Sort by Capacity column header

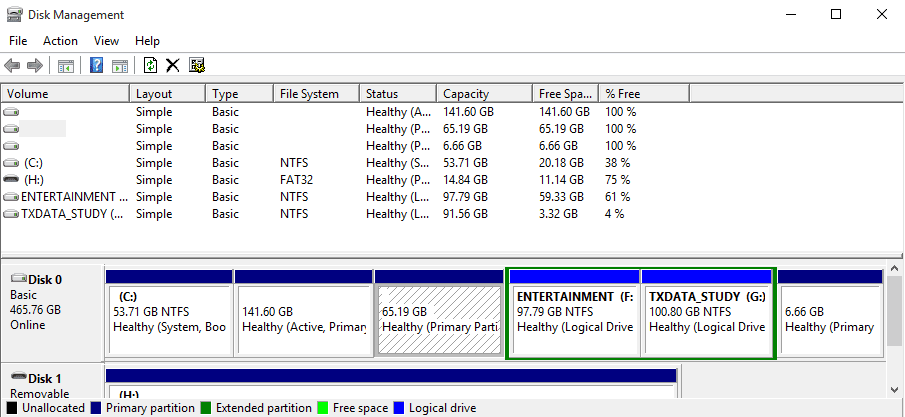[484, 94]
